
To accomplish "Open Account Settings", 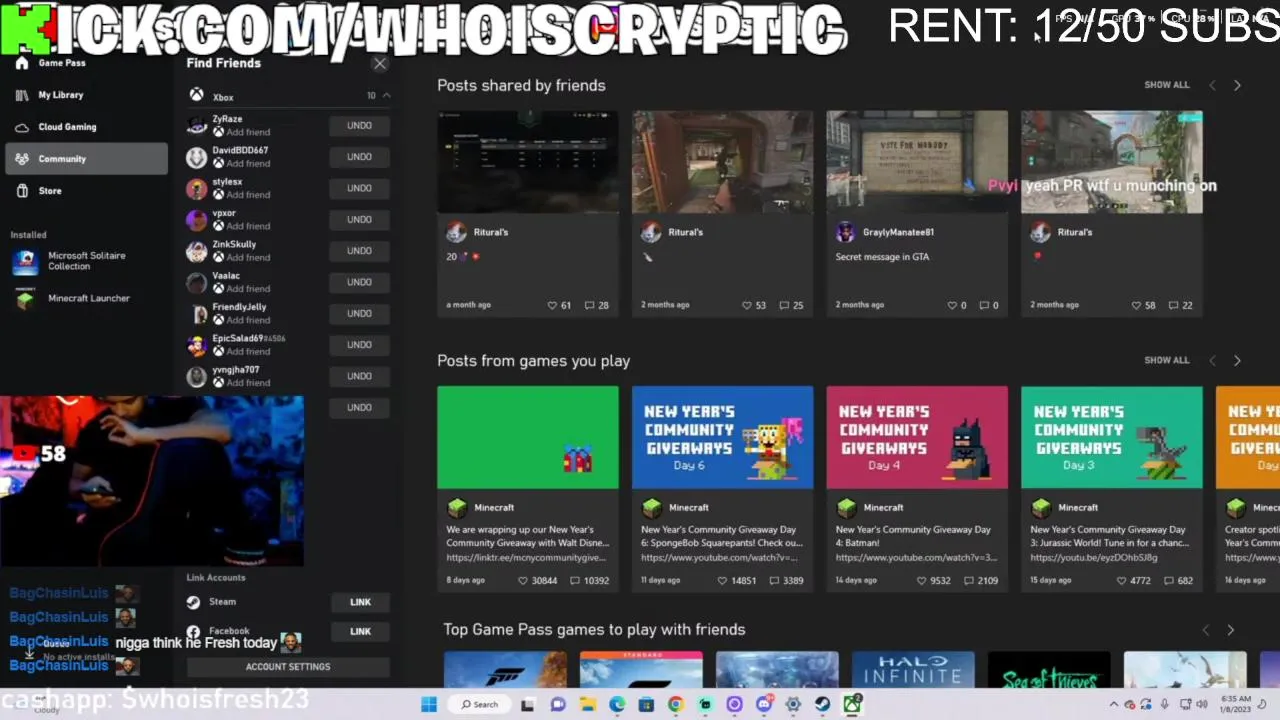I will pos(288,667).
